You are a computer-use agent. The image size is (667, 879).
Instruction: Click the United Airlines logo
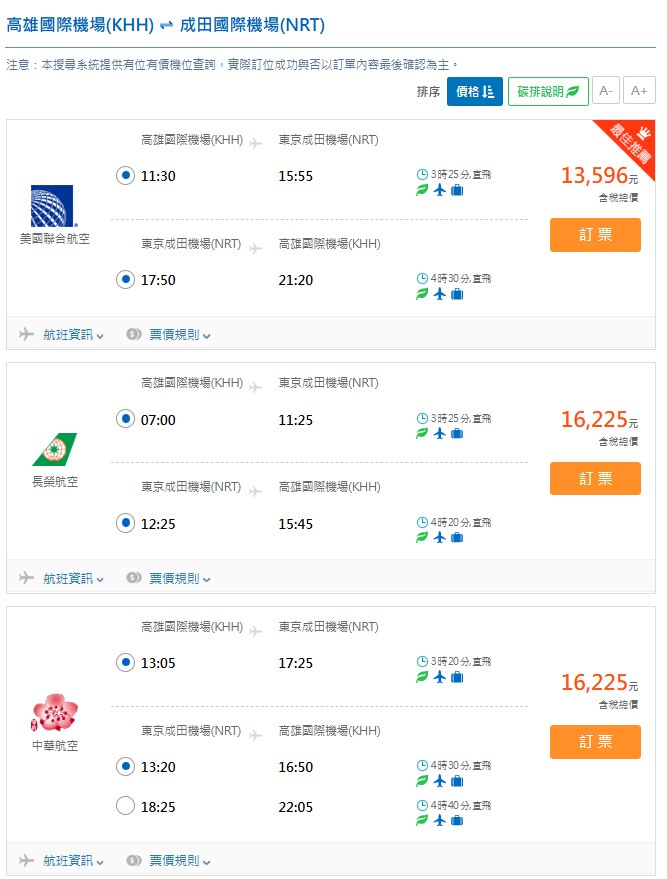[54, 206]
